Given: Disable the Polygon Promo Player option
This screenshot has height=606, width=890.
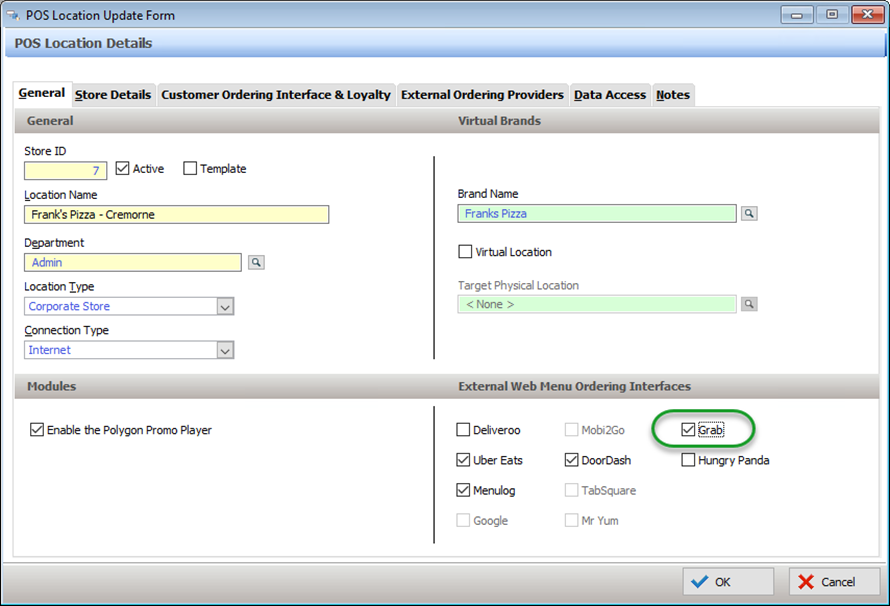Looking at the screenshot, I should [x=37, y=430].
